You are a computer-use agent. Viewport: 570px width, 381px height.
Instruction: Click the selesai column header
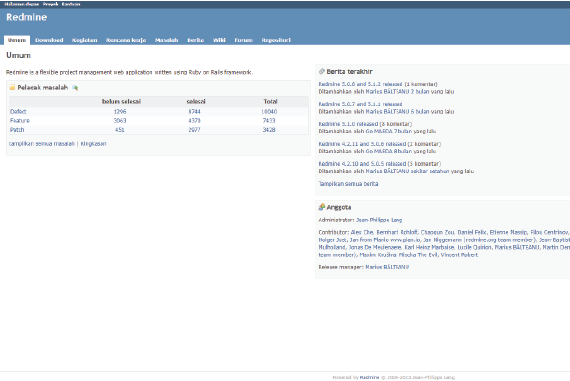[x=196, y=101]
